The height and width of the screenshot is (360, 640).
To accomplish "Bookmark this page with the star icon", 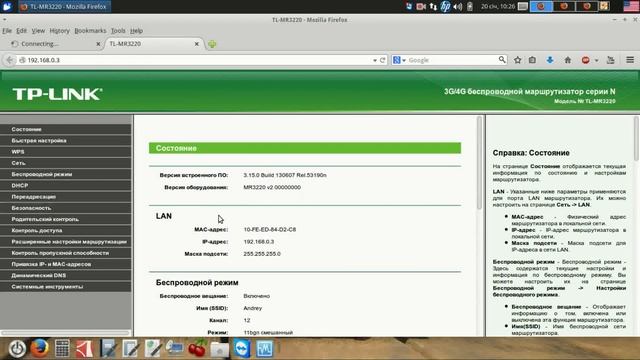I will point(517,60).
